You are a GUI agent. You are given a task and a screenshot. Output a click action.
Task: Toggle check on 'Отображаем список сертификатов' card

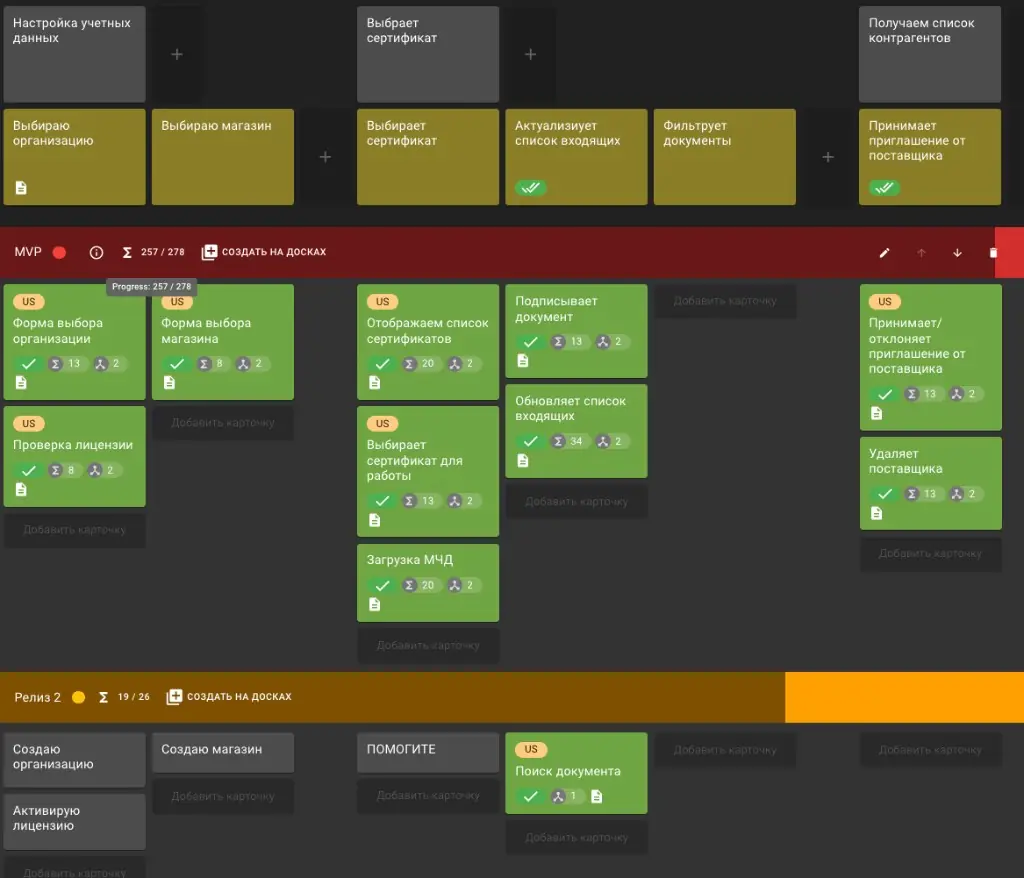(383, 364)
